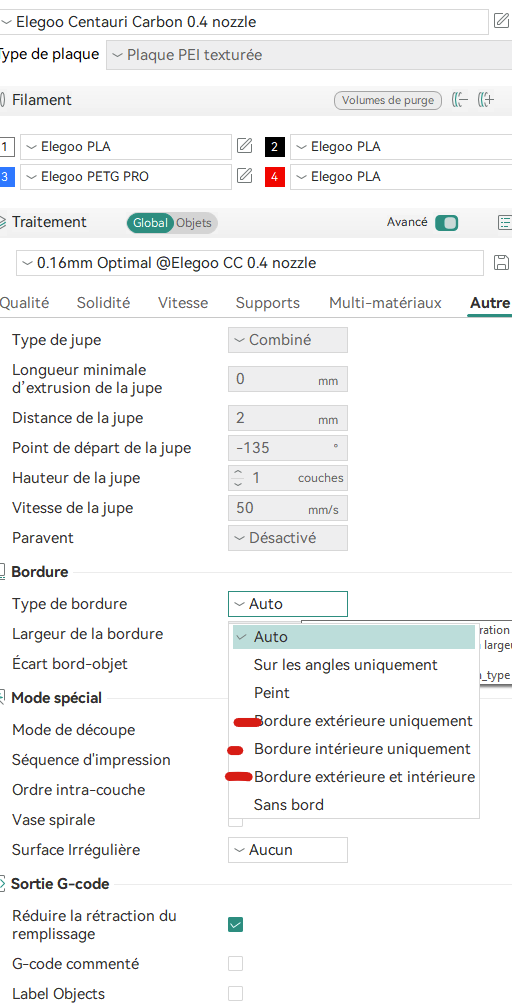This screenshot has height=1007, width=512.
Task: Click the Mode spécial section header
Action: pos(57,697)
